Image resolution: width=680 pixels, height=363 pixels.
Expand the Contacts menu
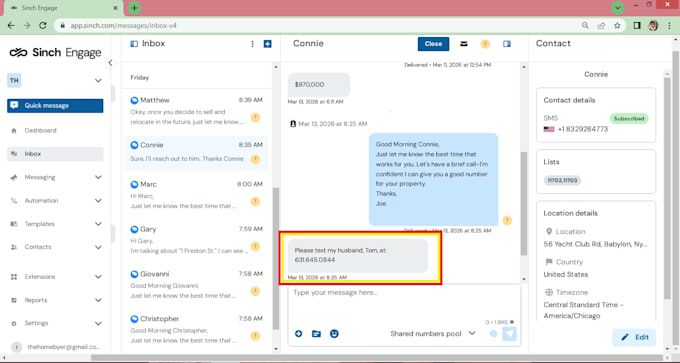click(x=55, y=247)
